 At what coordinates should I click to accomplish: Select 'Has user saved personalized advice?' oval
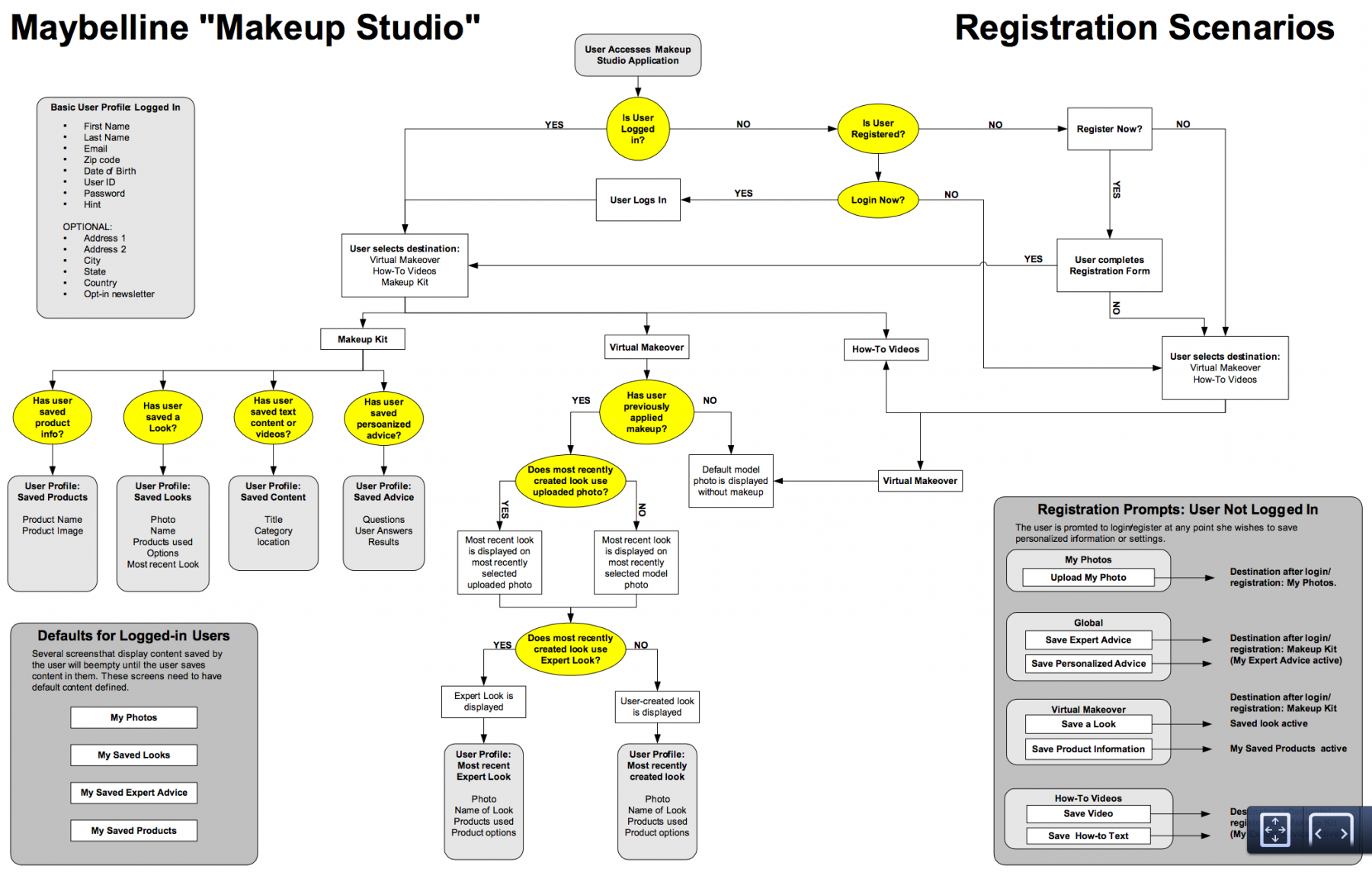click(384, 418)
